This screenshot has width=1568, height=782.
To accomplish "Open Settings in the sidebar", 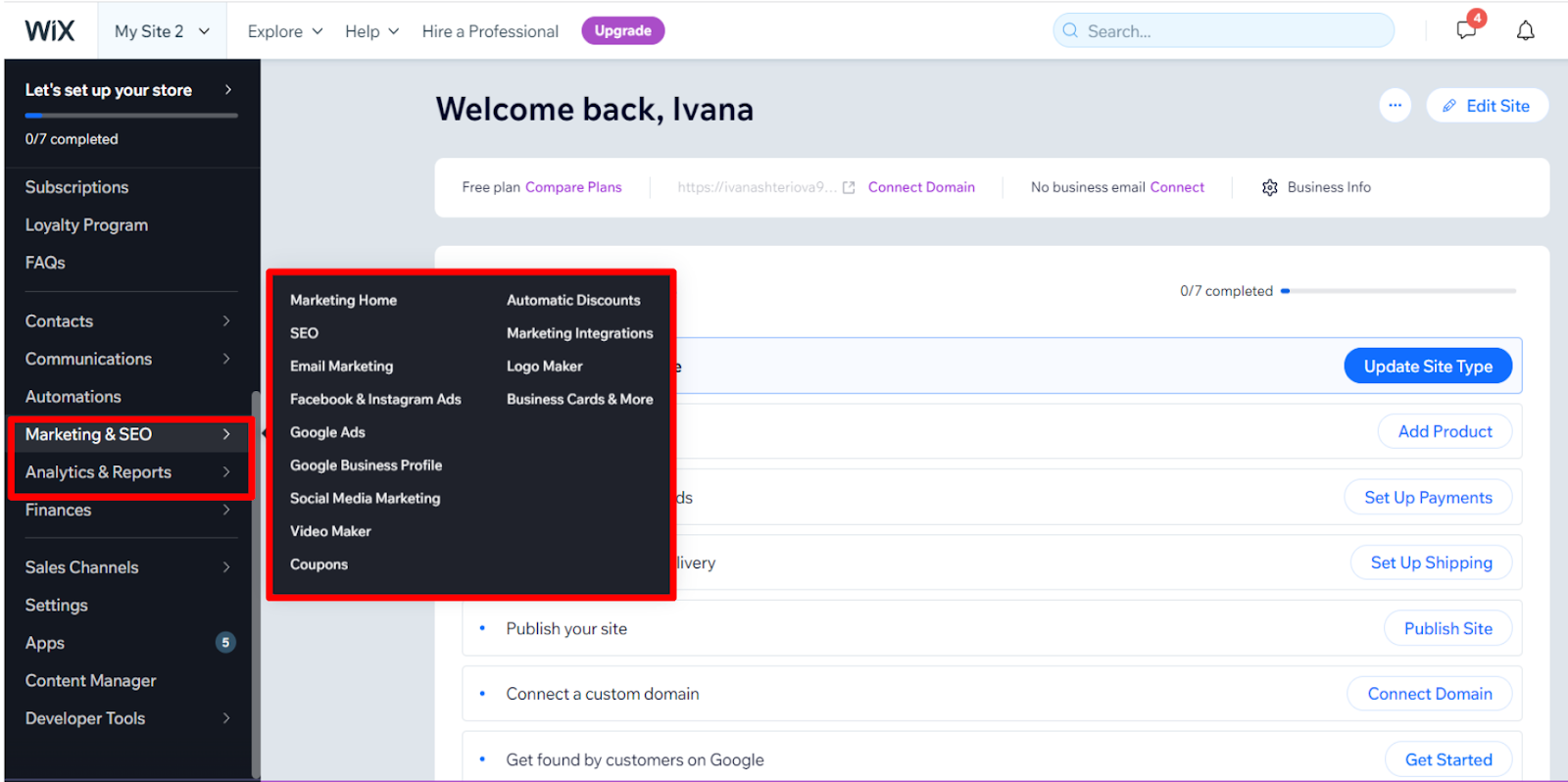I will [x=57, y=606].
